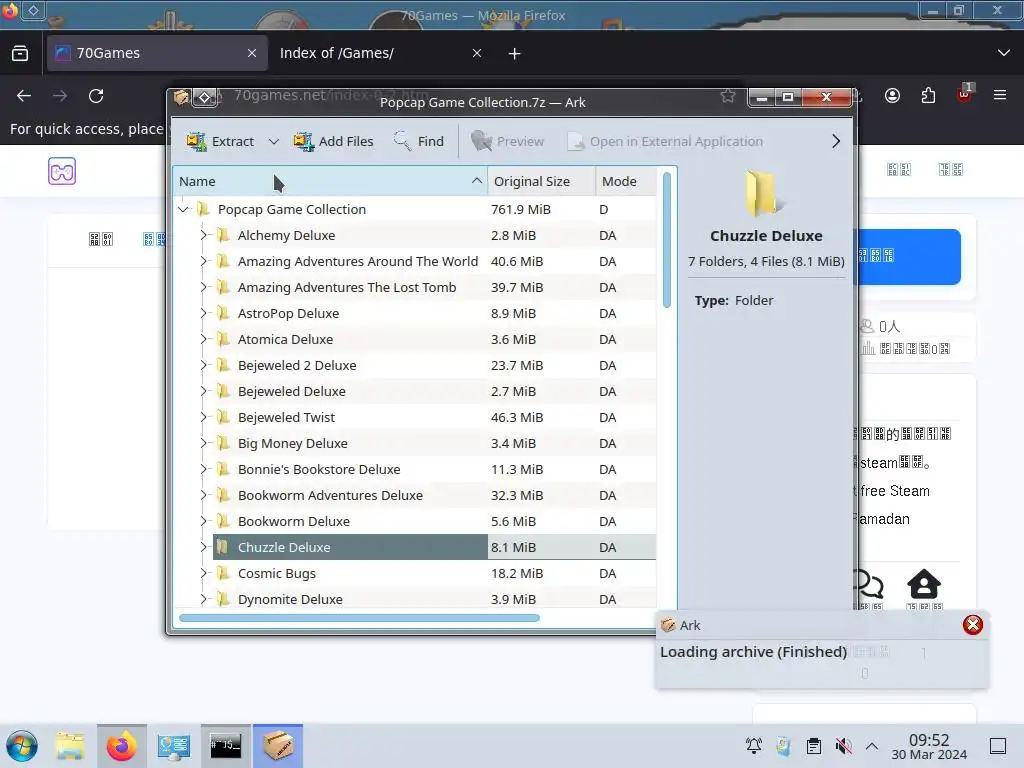Collapse the Popcap Game Collection root folder
1024x768 pixels.
pos(184,209)
